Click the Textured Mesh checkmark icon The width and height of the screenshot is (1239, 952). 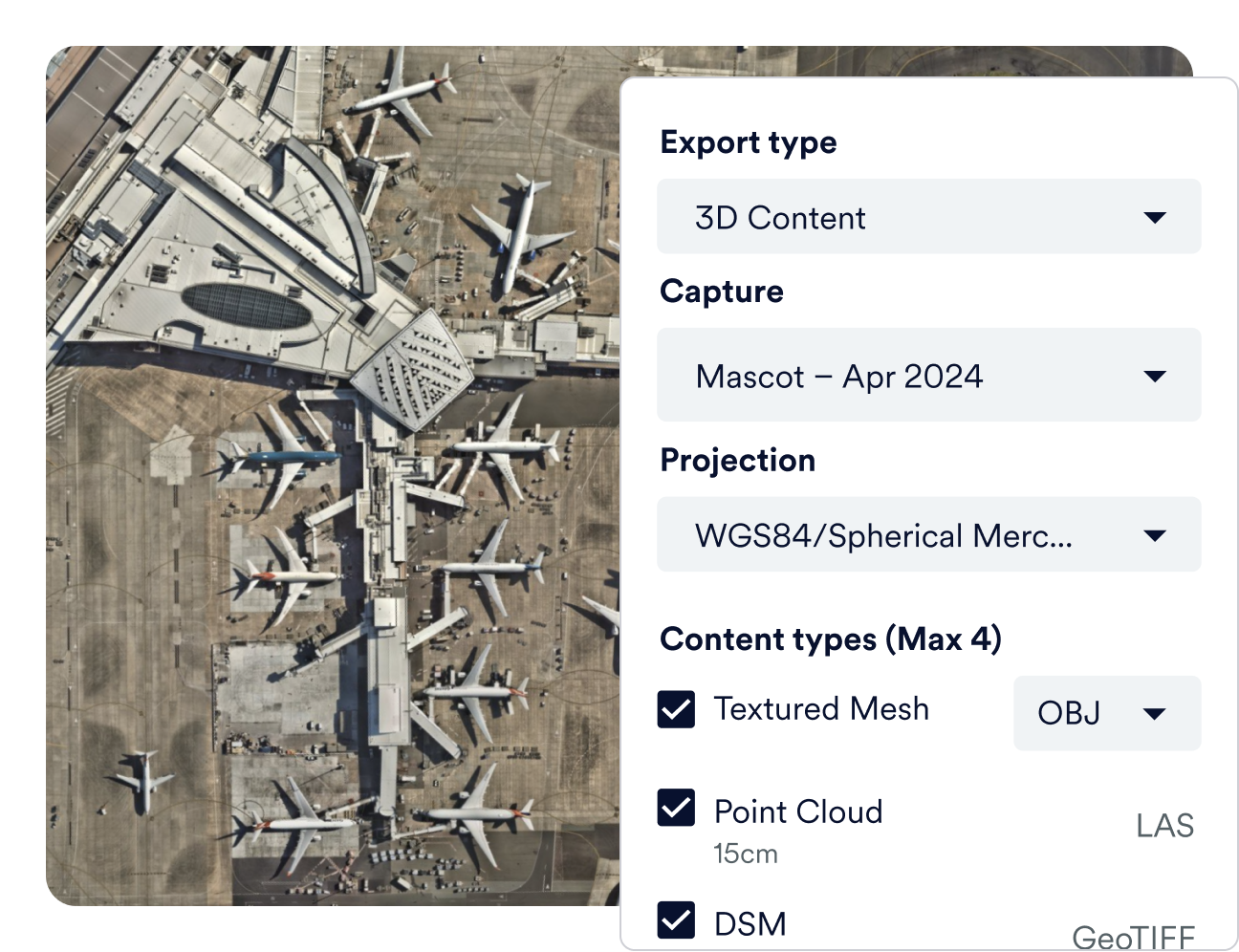pos(676,709)
